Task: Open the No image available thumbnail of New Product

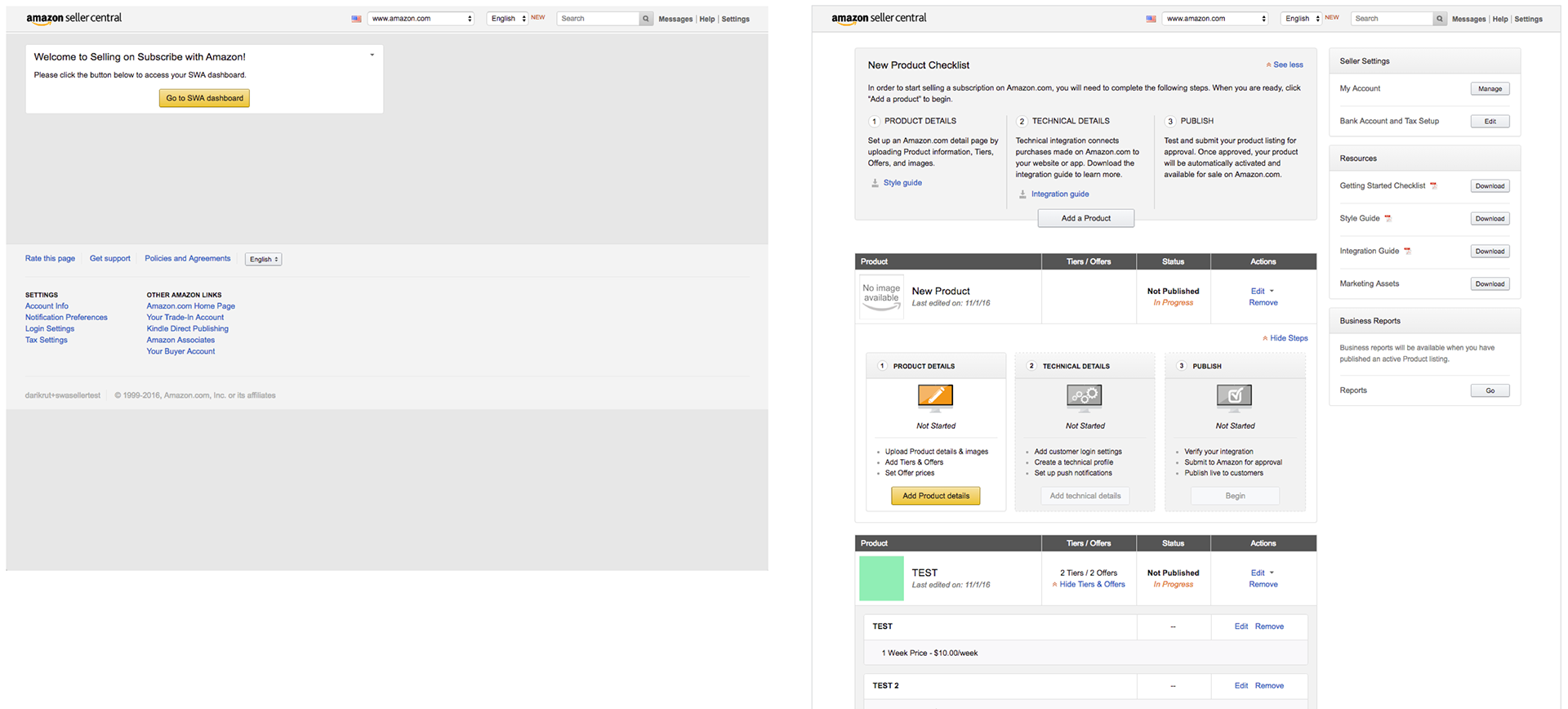Action: [x=881, y=297]
